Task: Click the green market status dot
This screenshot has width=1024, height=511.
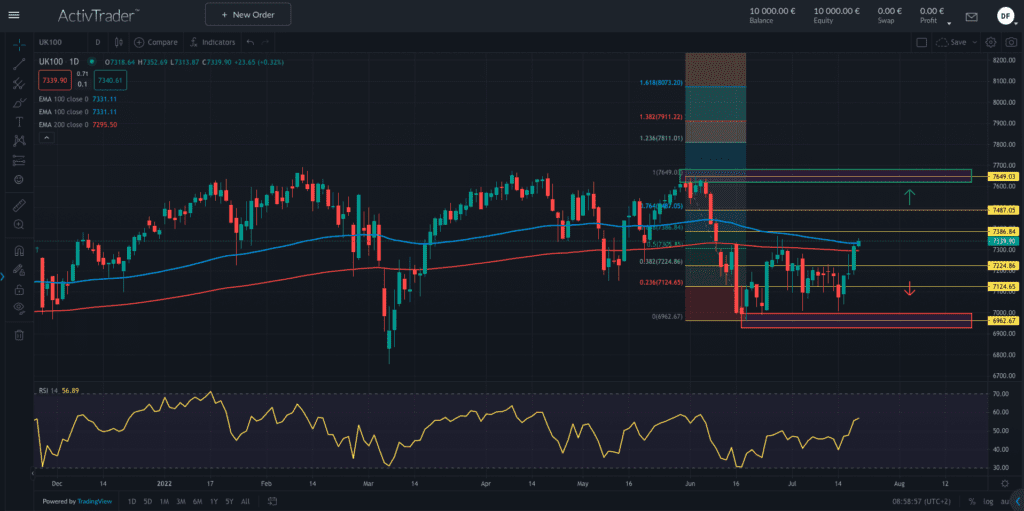Action: tap(91, 61)
